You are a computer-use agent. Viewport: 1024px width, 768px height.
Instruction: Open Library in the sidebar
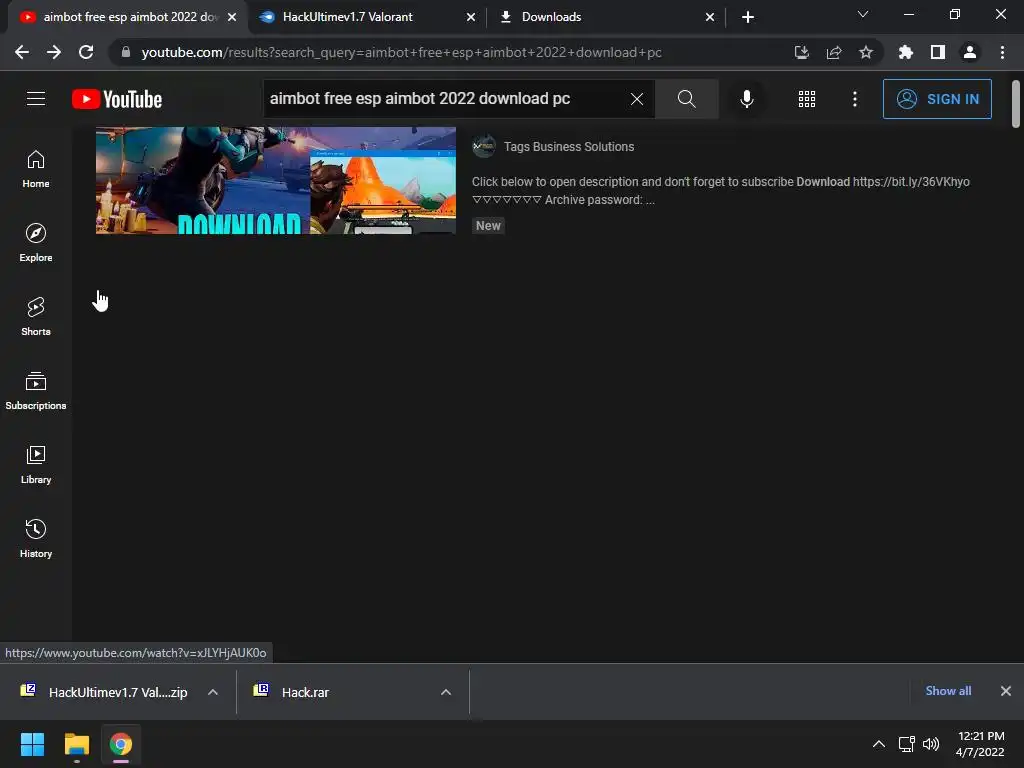(36, 464)
